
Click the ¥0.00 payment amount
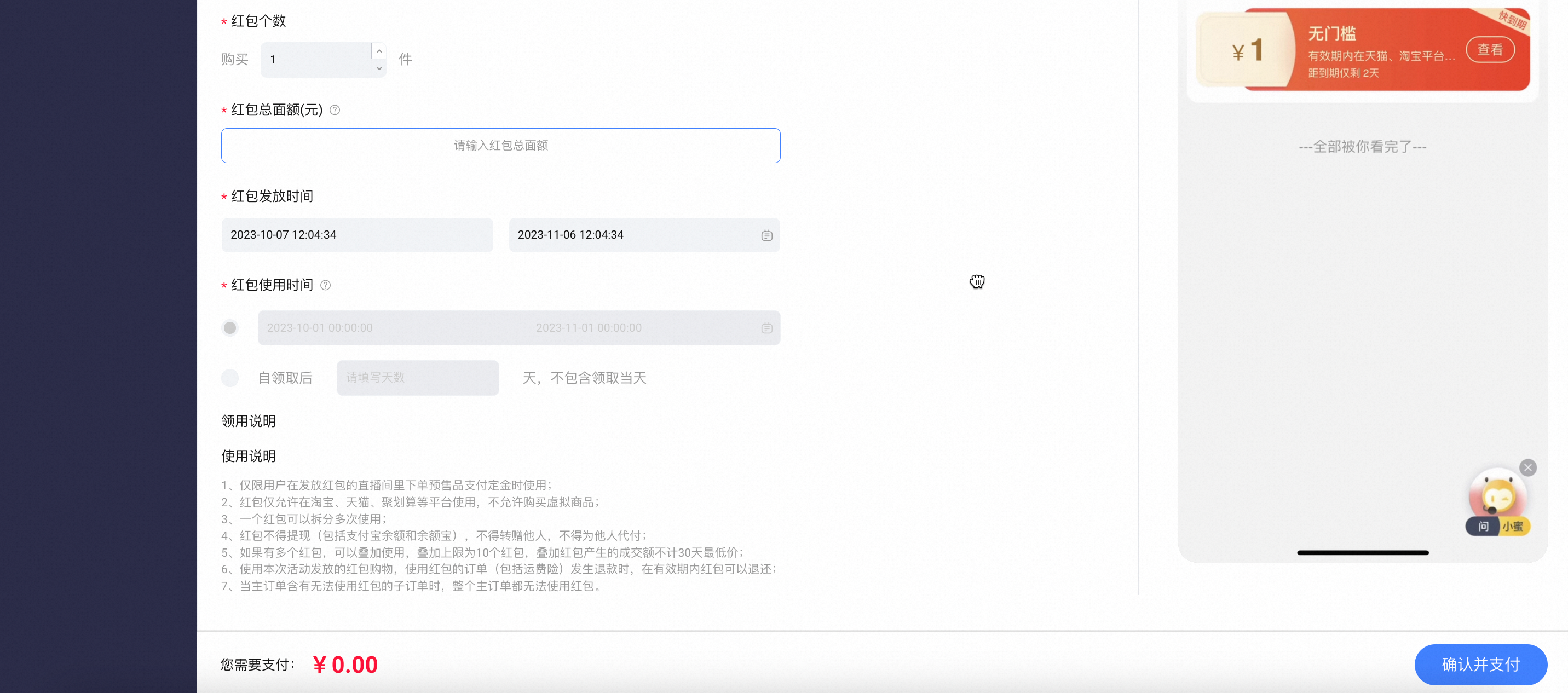345,665
